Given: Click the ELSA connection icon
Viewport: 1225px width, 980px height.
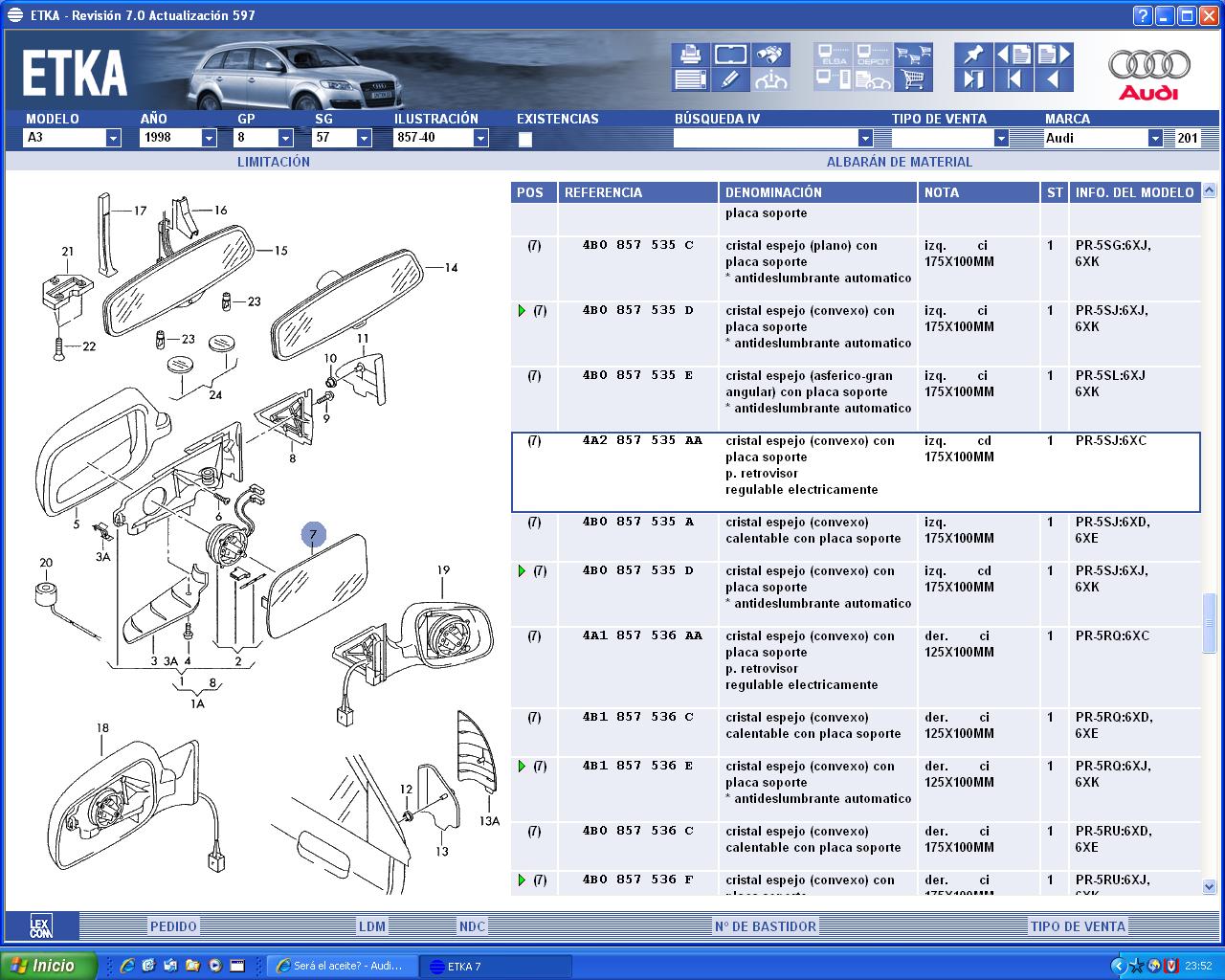Looking at the screenshot, I should tap(834, 55).
